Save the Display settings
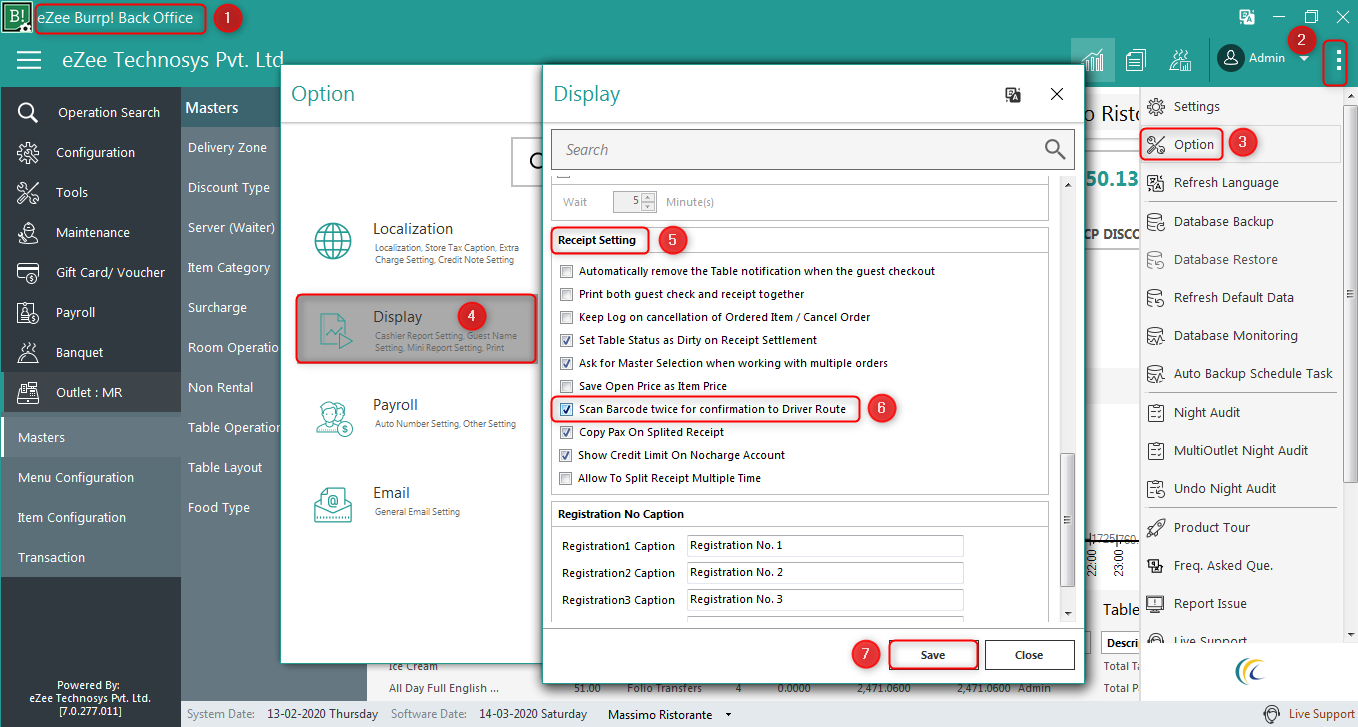 [933, 655]
